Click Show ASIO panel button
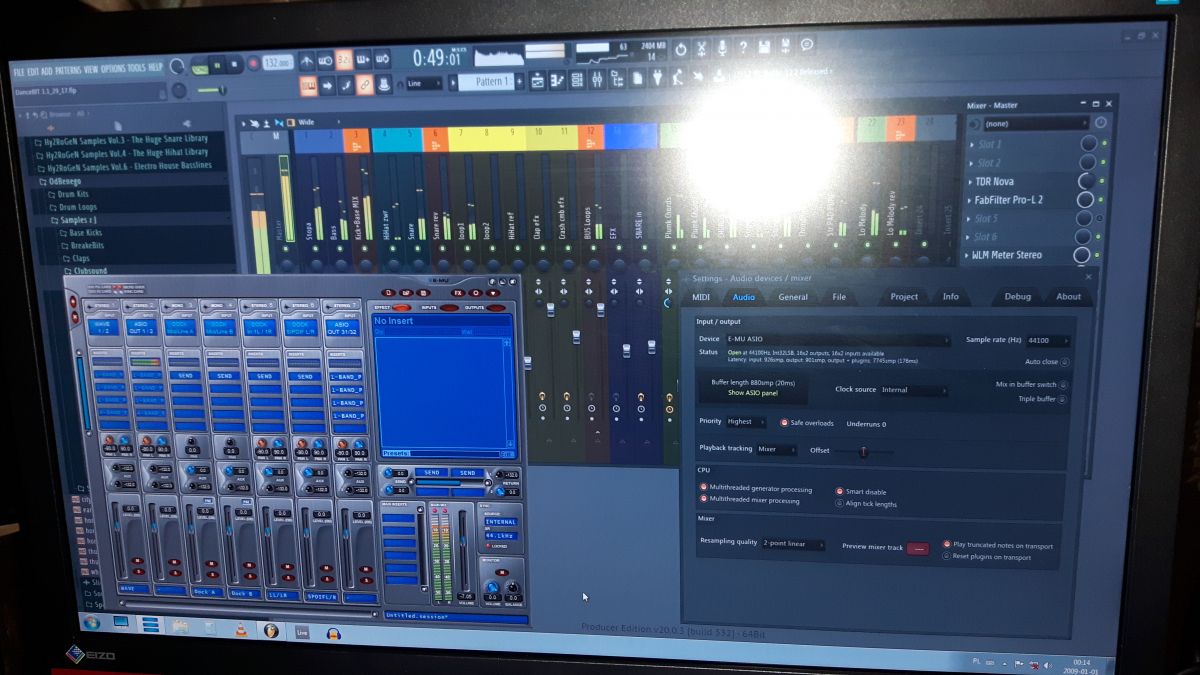Viewport: 1200px width, 675px height. pos(754,394)
